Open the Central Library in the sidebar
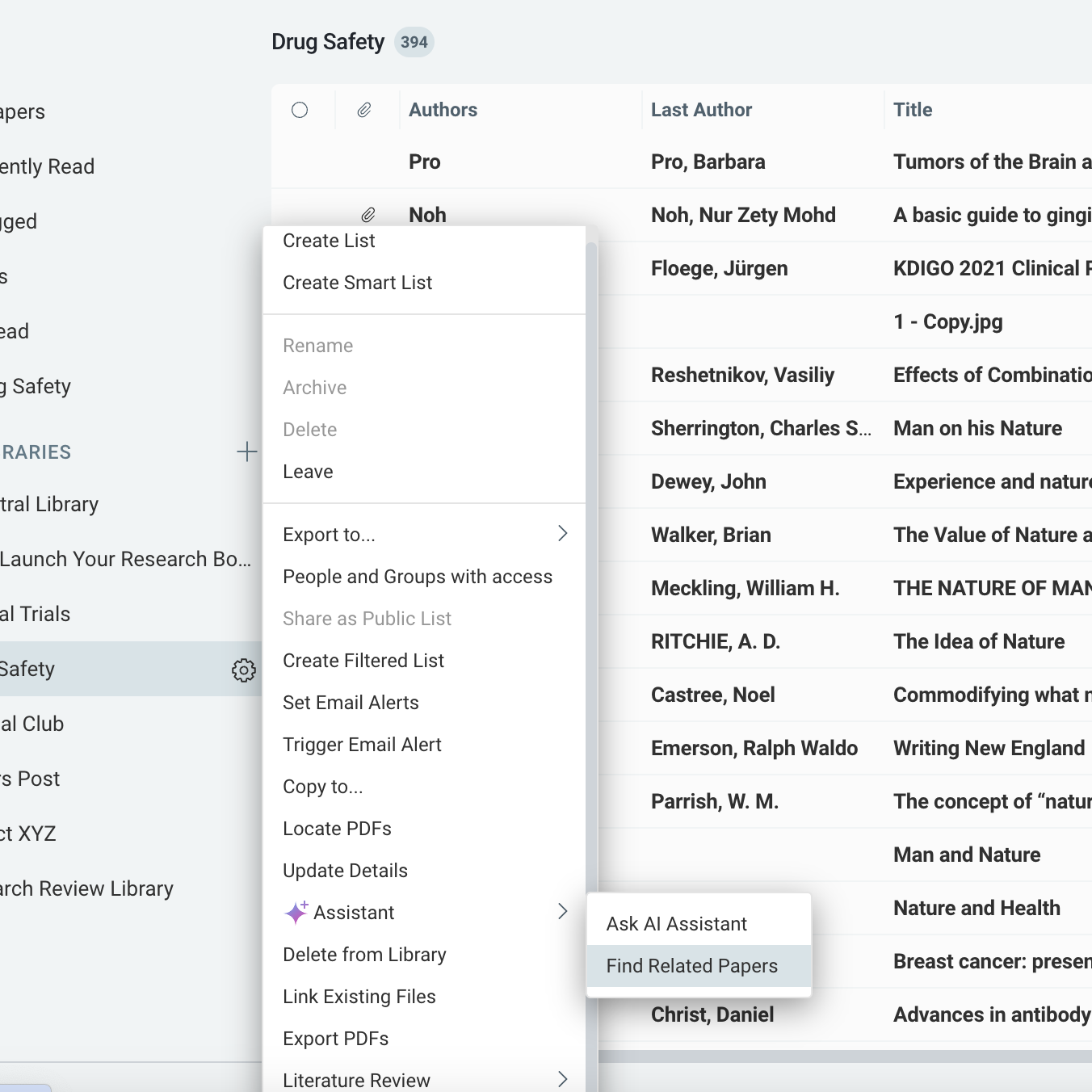Screen dimensions: 1092x1092 [x=48, y=504]
